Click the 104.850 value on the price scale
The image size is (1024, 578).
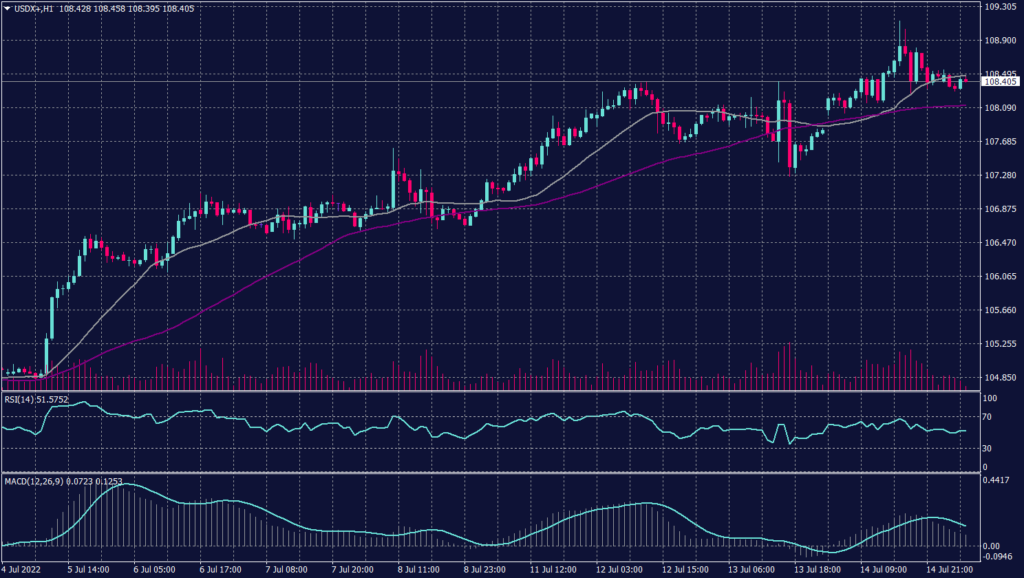1000,378
